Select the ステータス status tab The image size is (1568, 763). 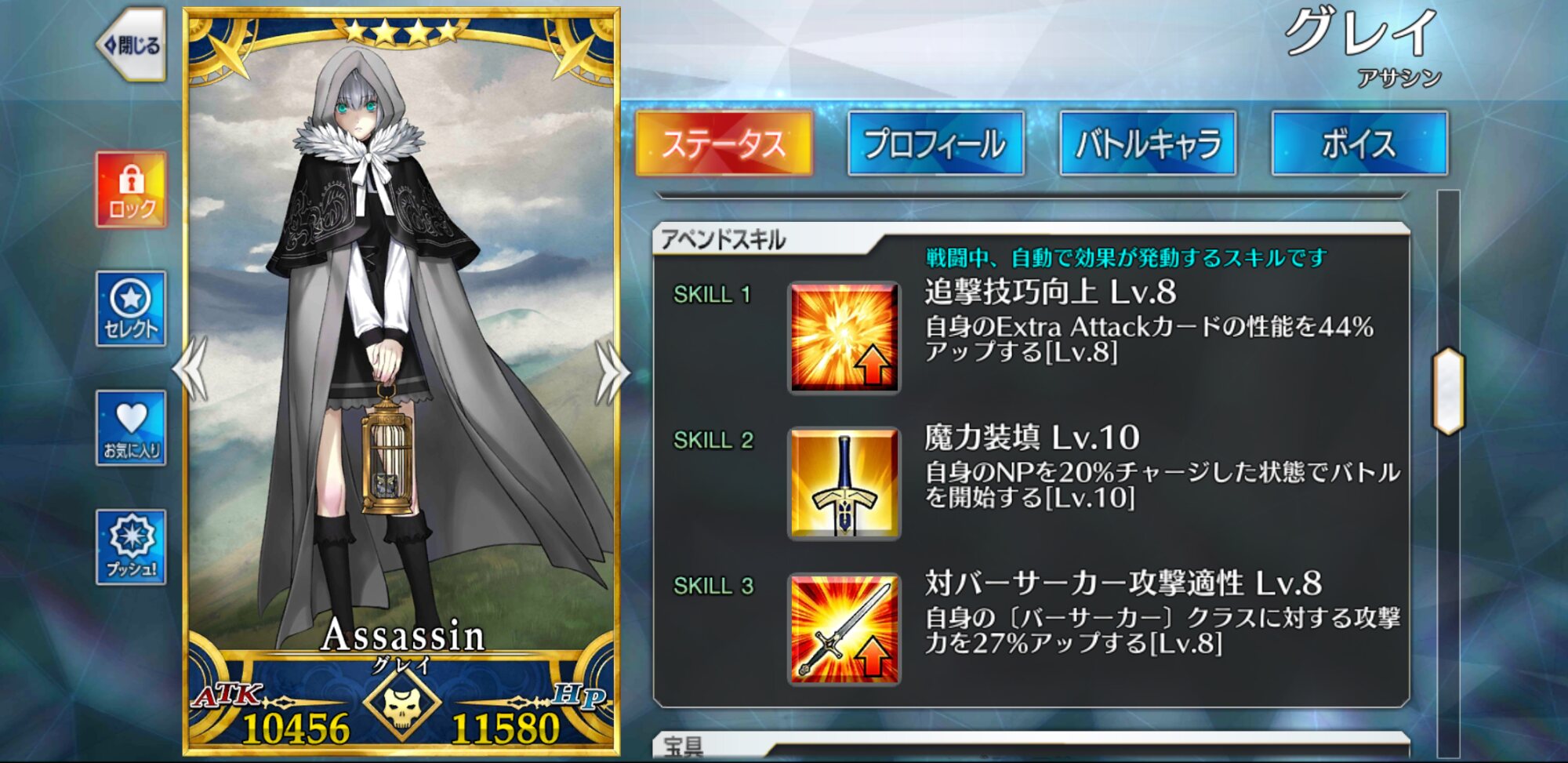pyautogui.click(x=724, y=144)
